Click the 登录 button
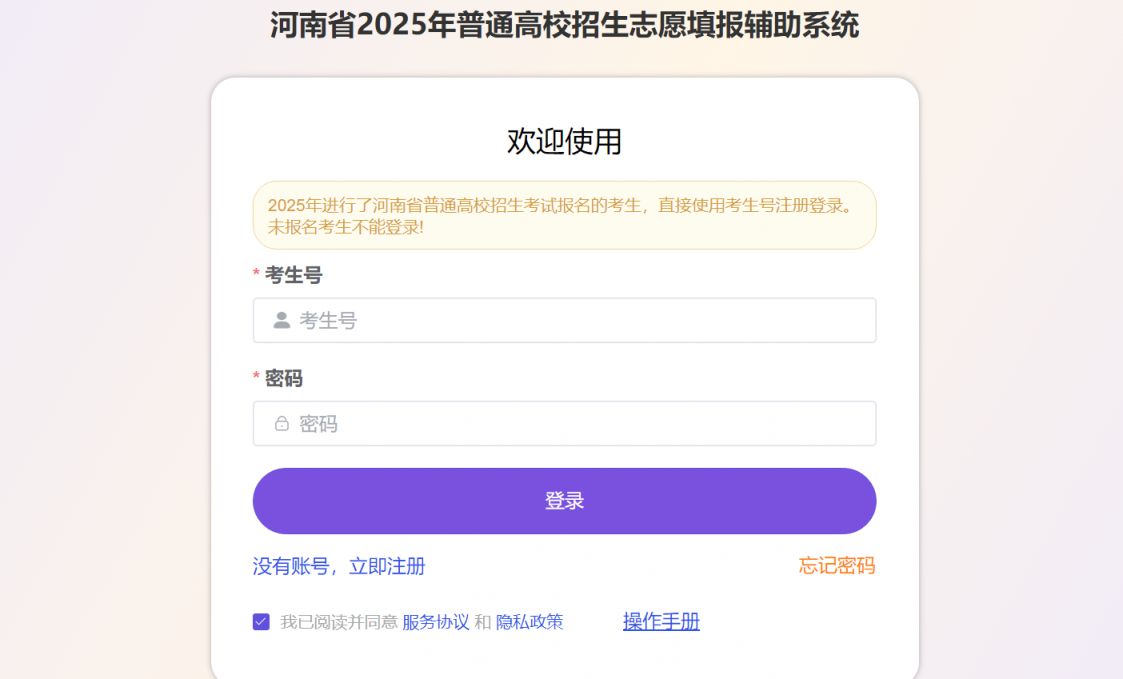Image resolution: width=1123 pixels, height=679 pixels. 564,501
